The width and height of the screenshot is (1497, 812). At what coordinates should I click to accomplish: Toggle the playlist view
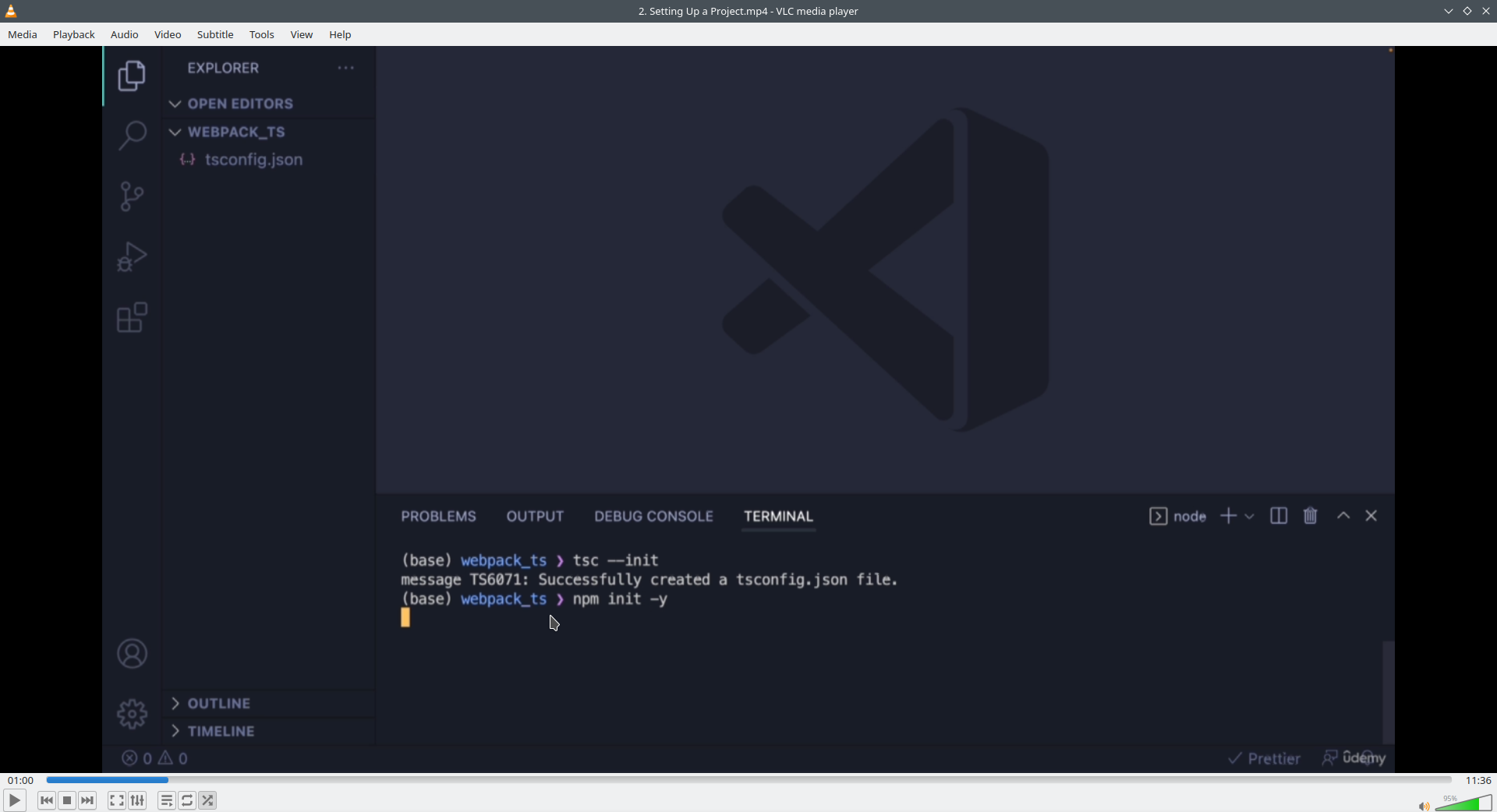click(167, 800)
